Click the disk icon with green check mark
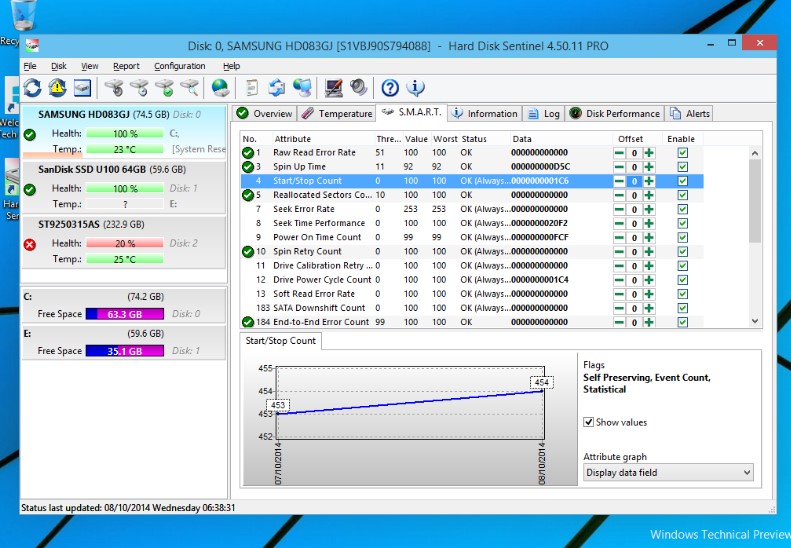Image resolution: width=791 pixels, height=548 pixels. [165, 88]
